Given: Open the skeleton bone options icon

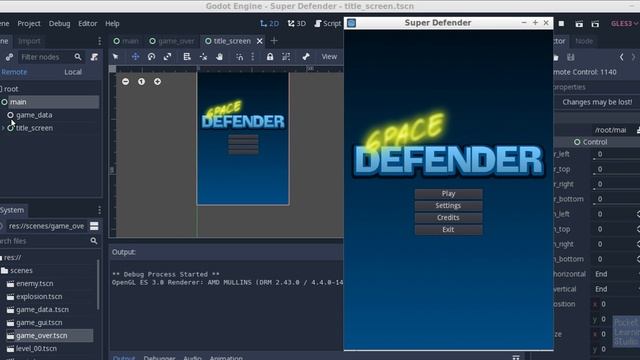Looking at the screenshot, I should 306,57.
